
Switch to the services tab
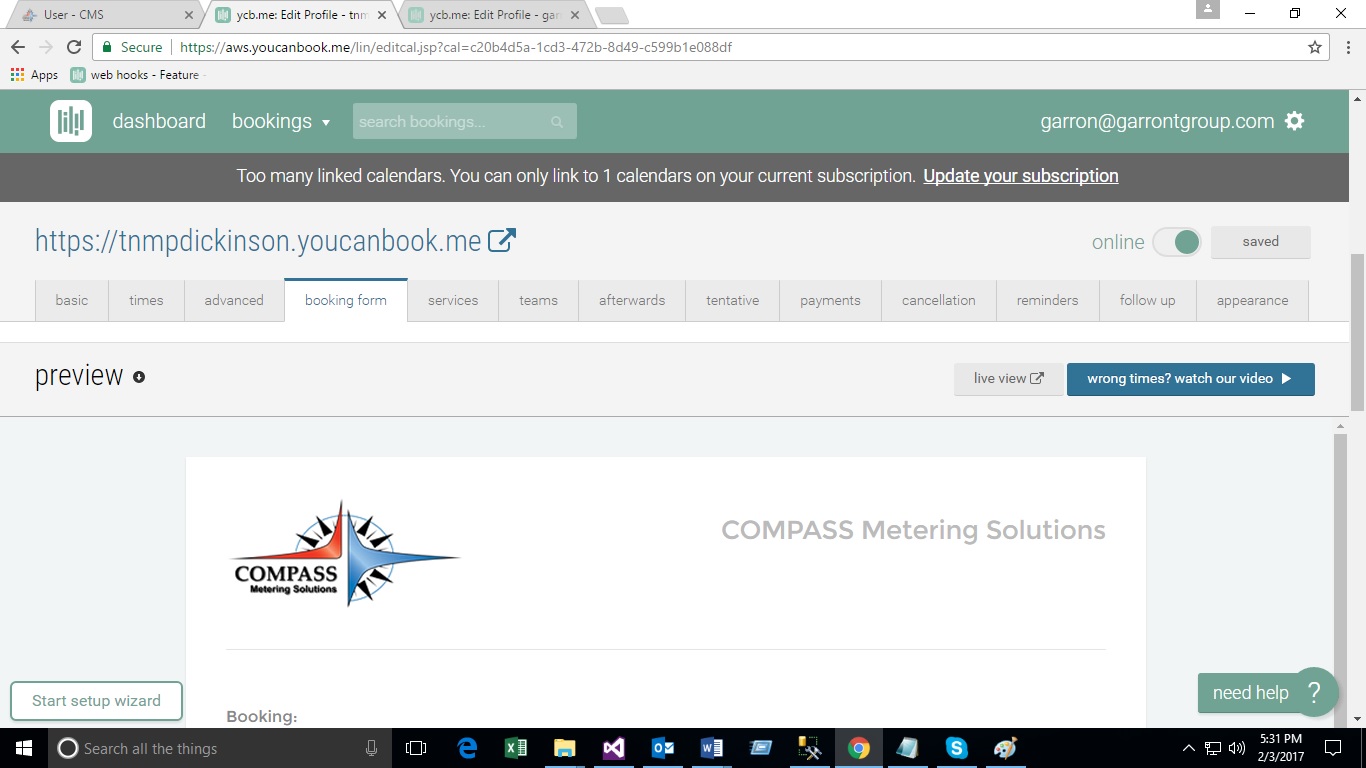(x=453, y=300)
